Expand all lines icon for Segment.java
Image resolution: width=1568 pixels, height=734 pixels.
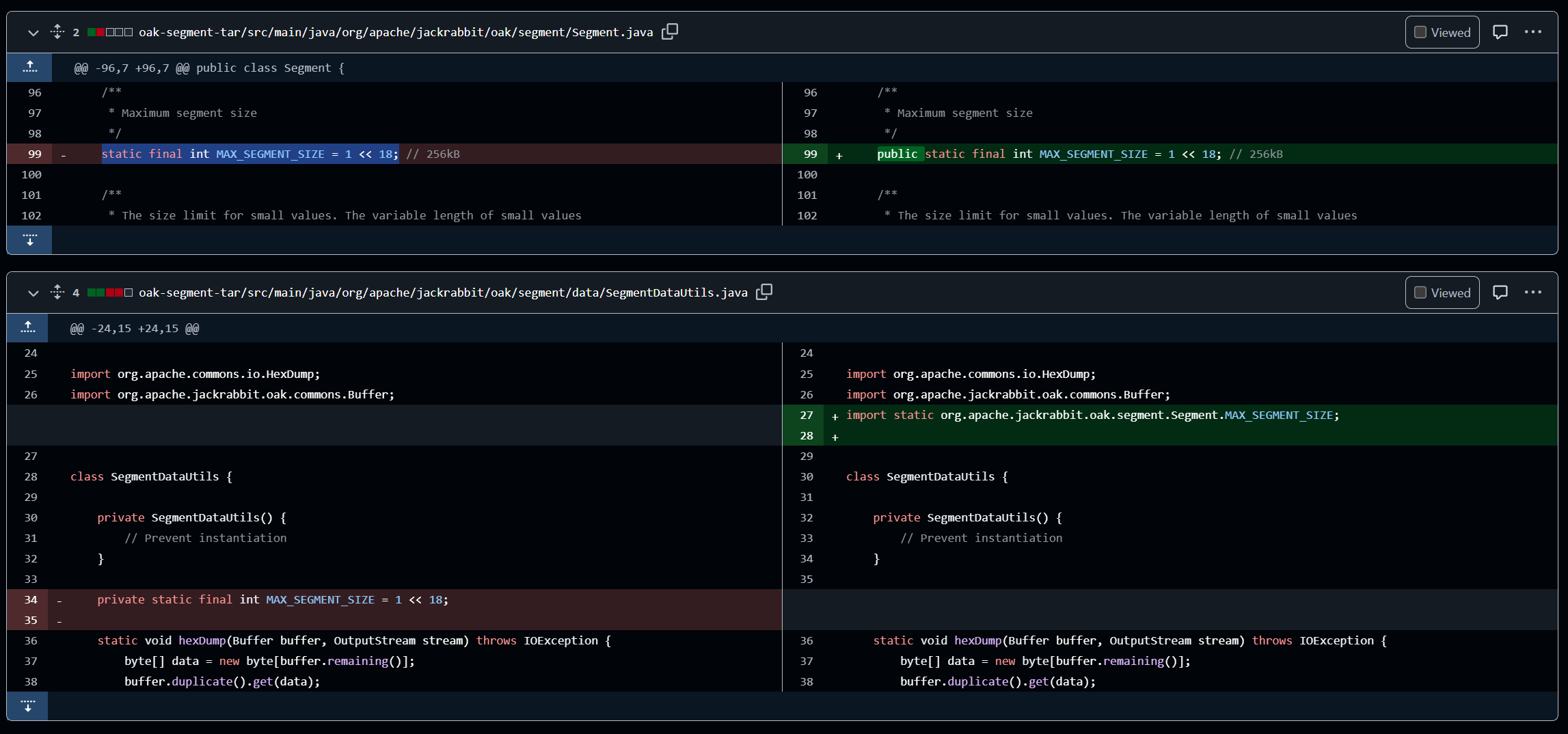pyautogui.click(x=57, y=31)
